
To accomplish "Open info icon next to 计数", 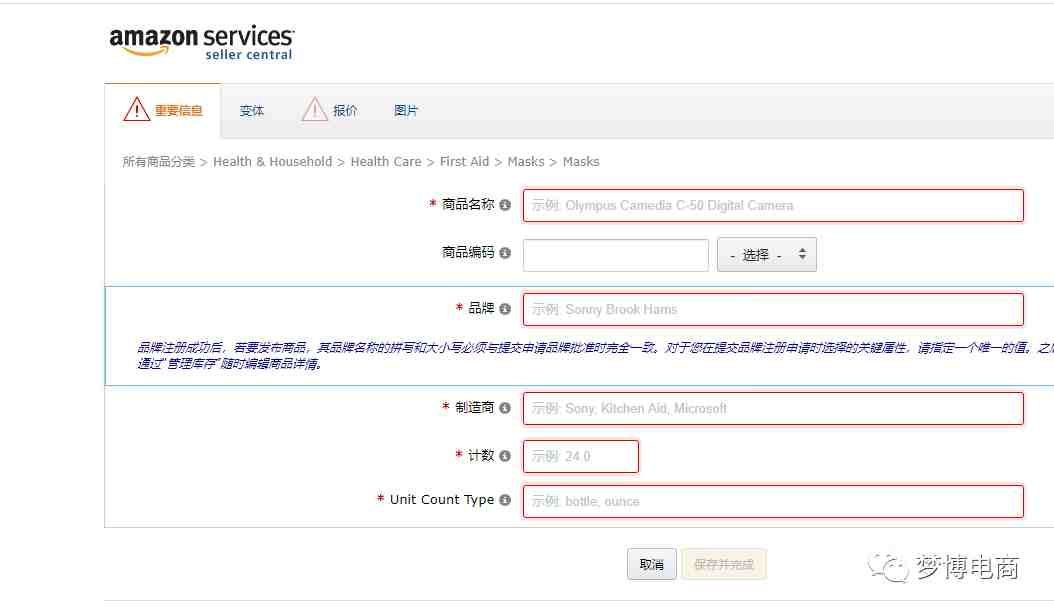I will 505,456.
